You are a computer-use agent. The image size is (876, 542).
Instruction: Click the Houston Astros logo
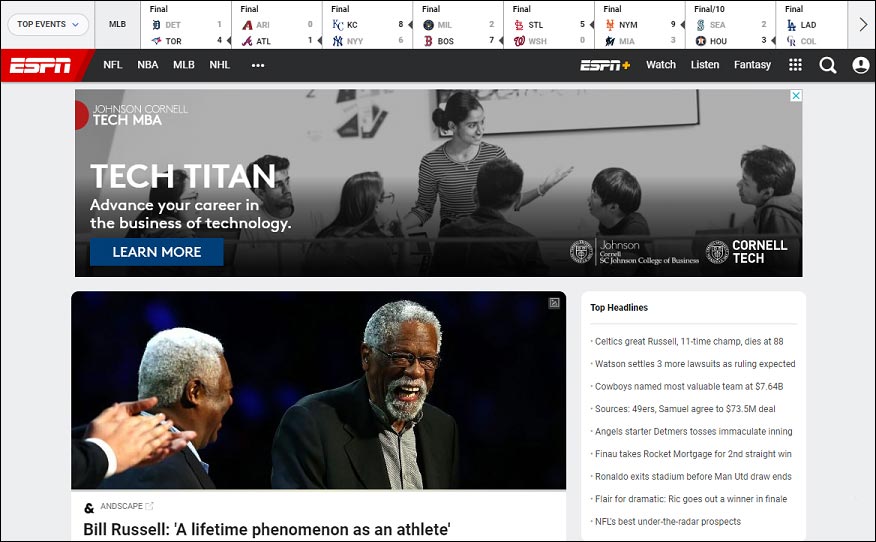tap(701, 41)
